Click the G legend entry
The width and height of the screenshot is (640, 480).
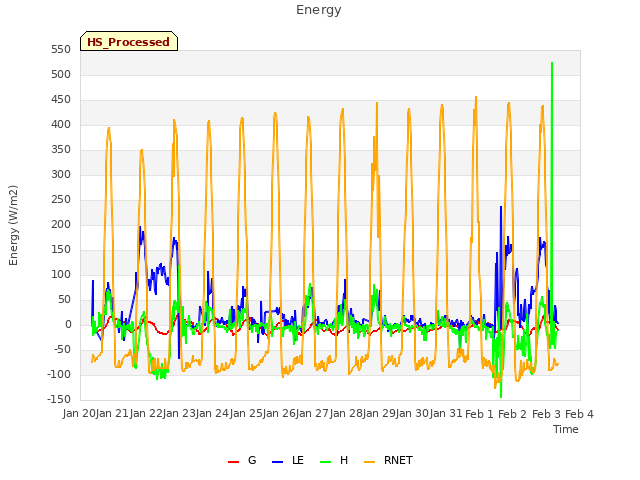242,460
